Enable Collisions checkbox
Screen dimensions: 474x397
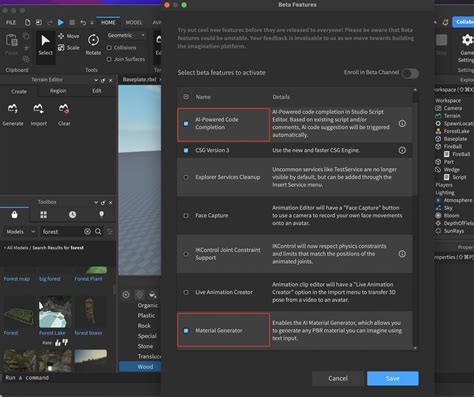tap(109, 48)
